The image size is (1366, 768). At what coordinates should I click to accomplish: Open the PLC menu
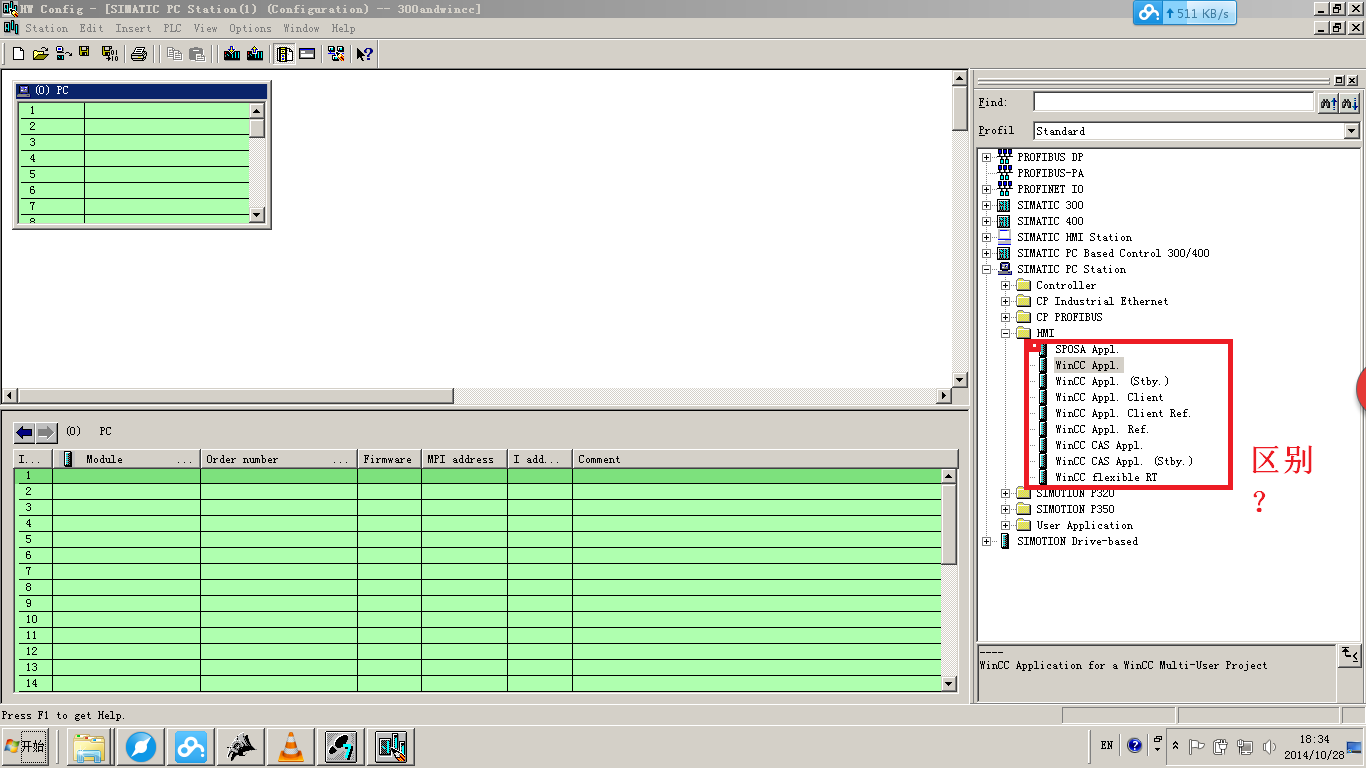click(172, 28)
